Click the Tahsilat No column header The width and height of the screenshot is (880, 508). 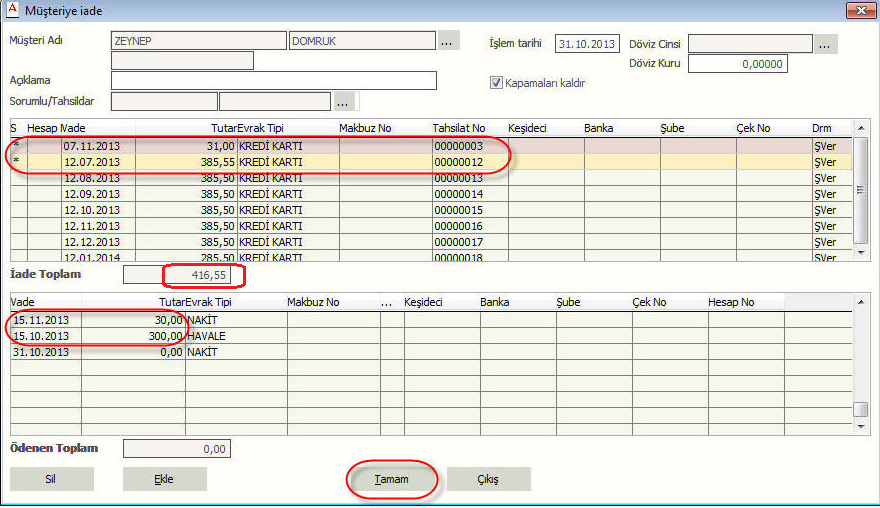458,128
